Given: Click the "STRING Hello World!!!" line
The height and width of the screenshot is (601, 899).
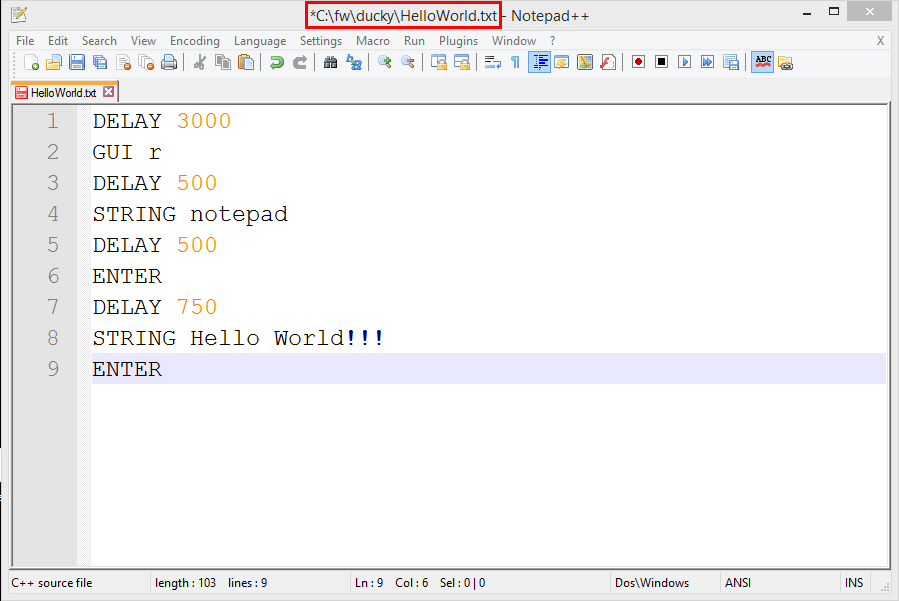Looking at the screenshot, I should tap(238, 338).
